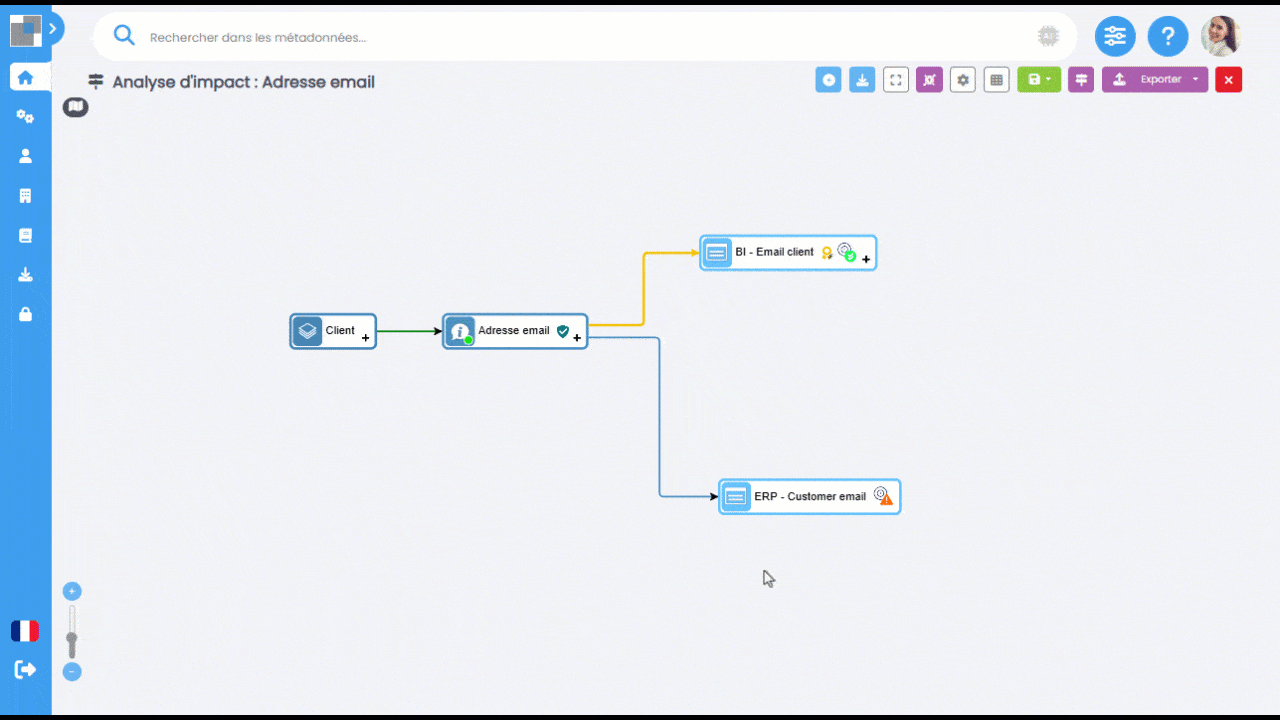The image size is (1280, 720).
Task: Open the download sidebar icon
Action: [25, 275]
